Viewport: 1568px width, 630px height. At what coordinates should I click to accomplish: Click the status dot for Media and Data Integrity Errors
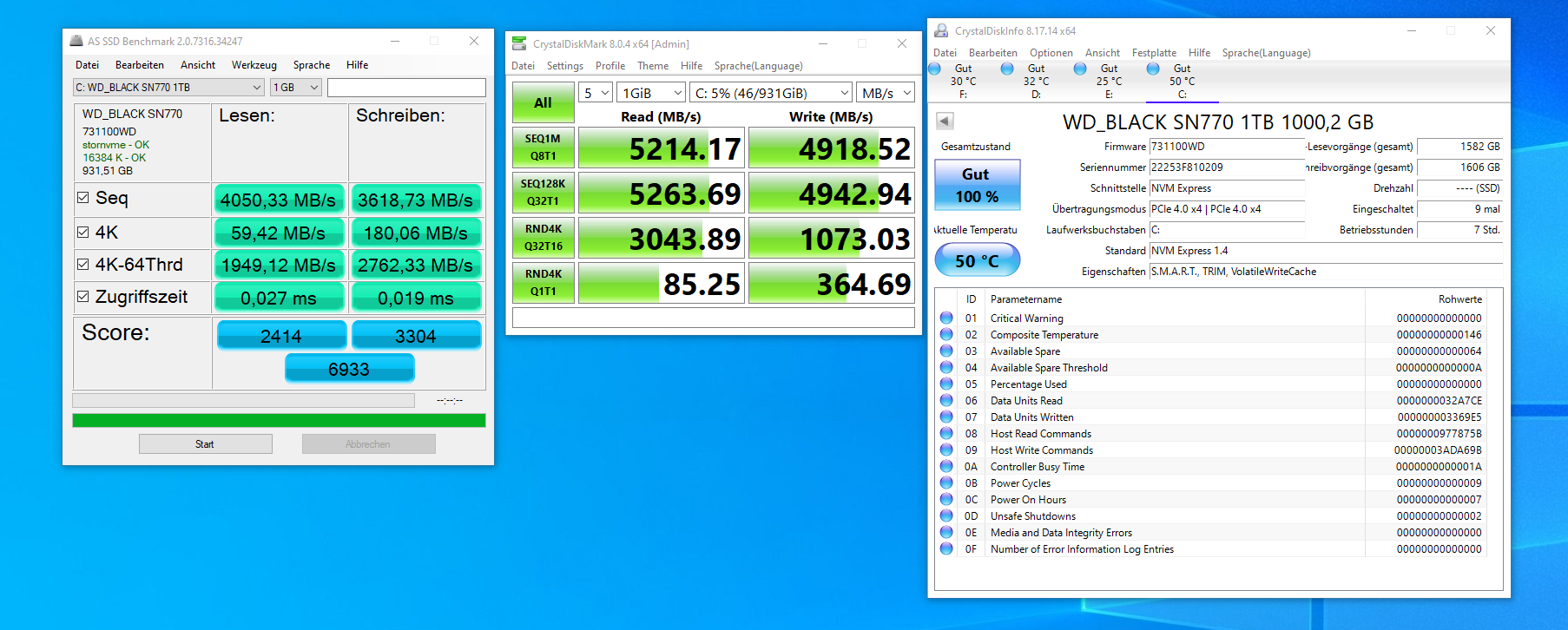point(946,533)
